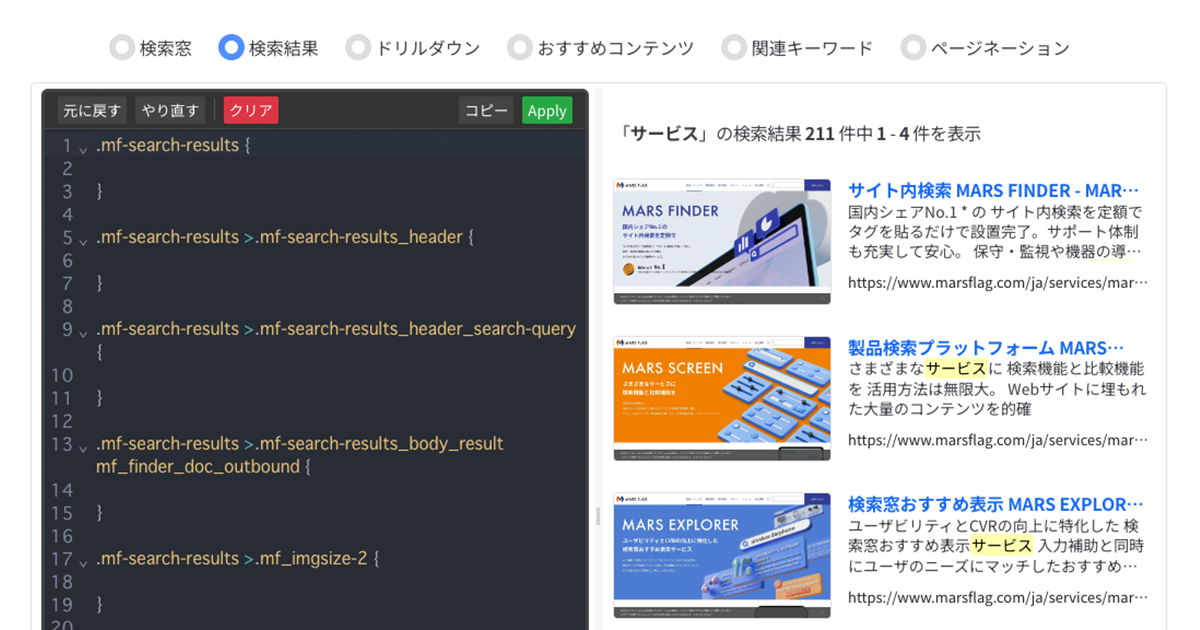Screen dimensions: 1200x630
Task: Open サイト内検索 MARS FINDER result link
Action: [994, 190]
